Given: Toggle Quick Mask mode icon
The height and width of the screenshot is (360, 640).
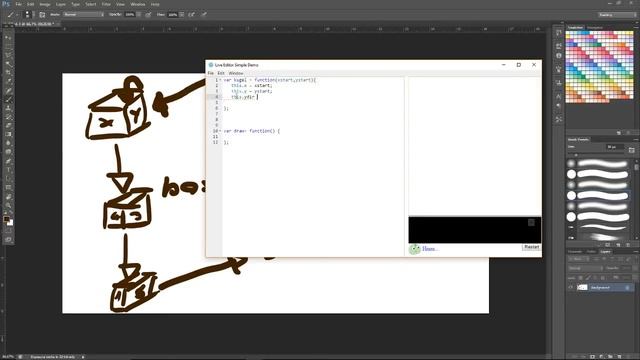Looking at the screenshot, I should (8, 231).
